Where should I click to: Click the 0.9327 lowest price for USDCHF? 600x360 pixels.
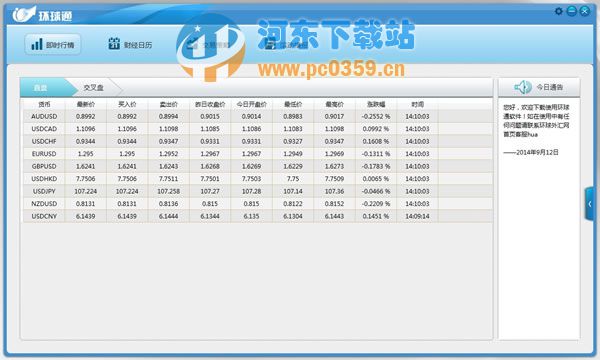[x=293, y=141]
